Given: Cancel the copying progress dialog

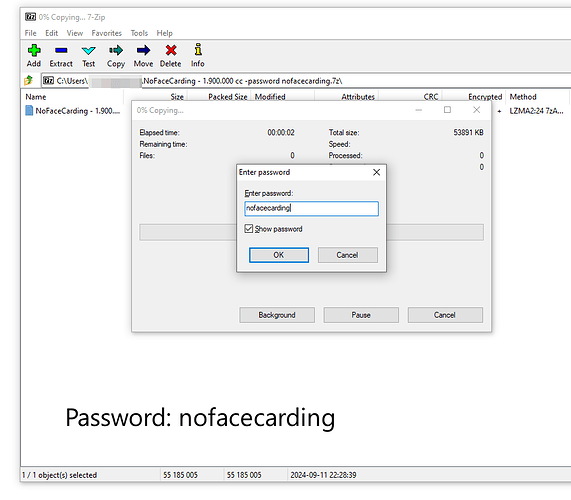Looking at the screenshot, I should (x=445, y=315).
